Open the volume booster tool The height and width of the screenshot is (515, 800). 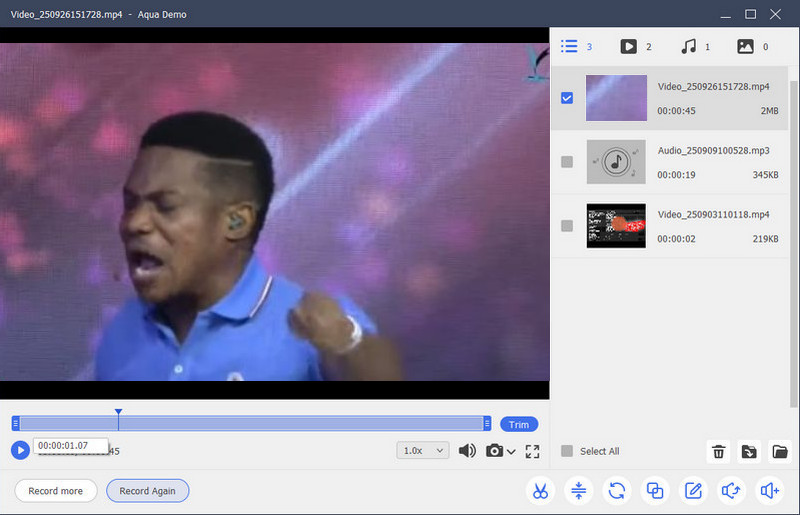[769, 491]
